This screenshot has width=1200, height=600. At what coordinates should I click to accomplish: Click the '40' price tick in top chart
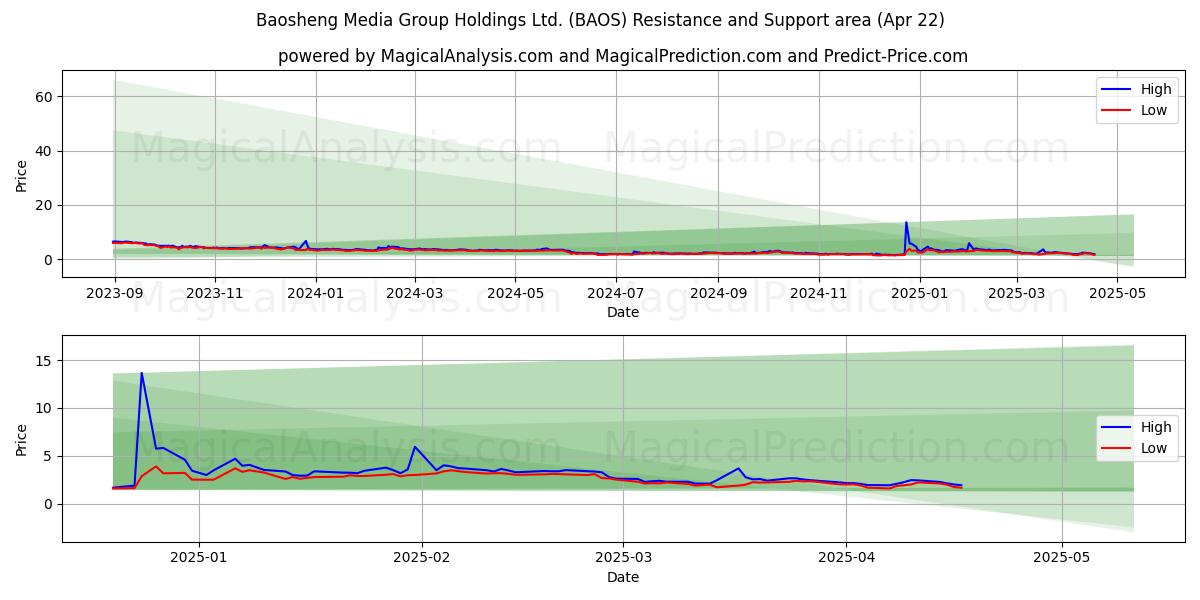[x=46, y=151]
